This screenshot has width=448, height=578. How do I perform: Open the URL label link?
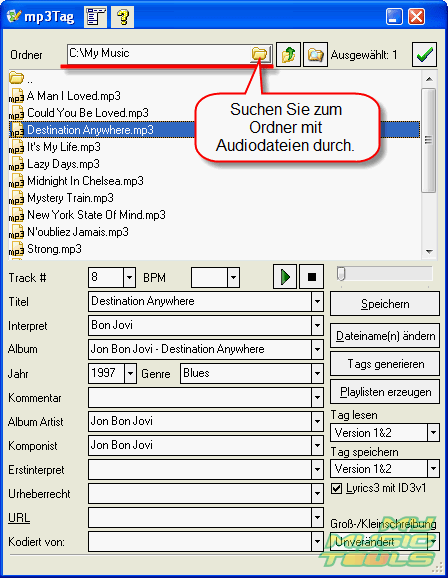19,518
